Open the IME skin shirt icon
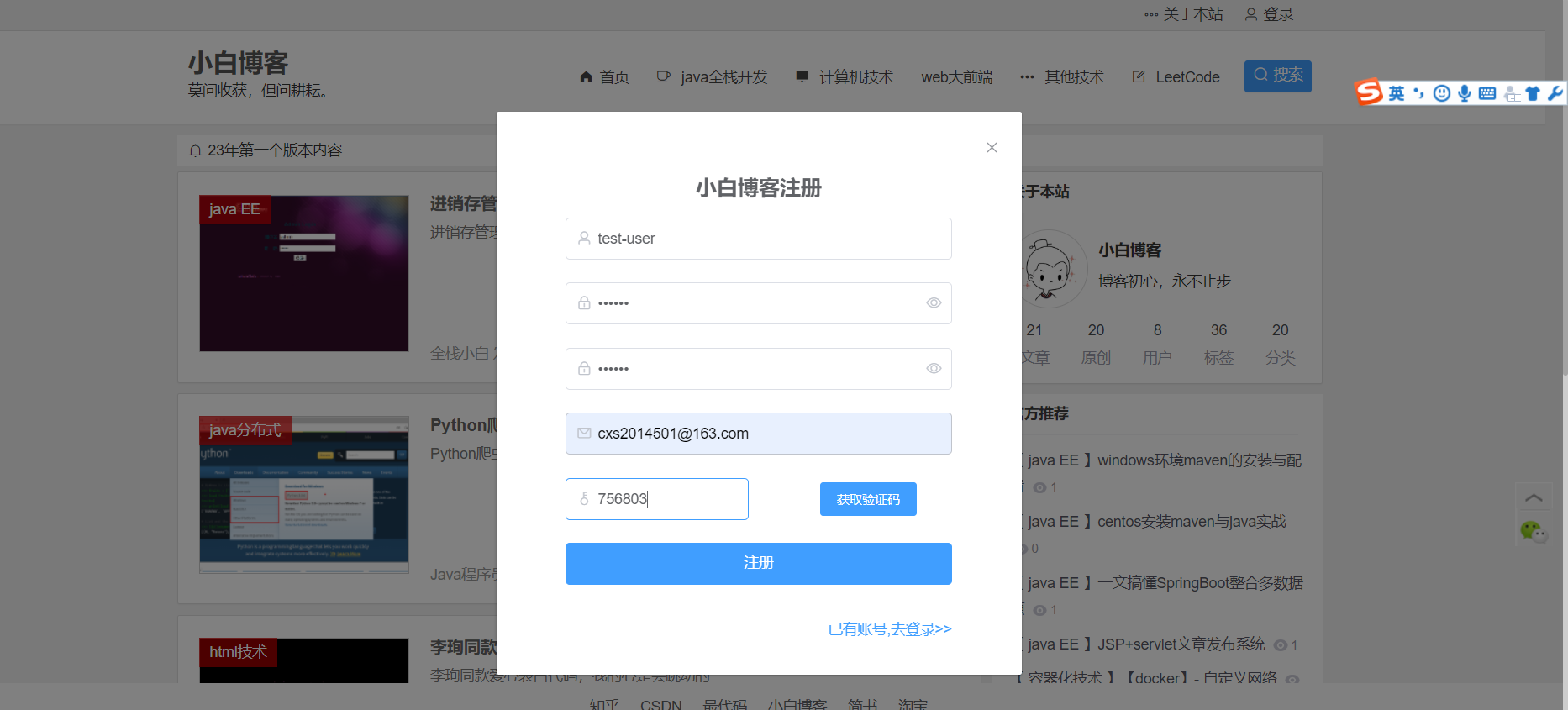This screenshot has width=1568, height=710. [x=1534, y=93]
